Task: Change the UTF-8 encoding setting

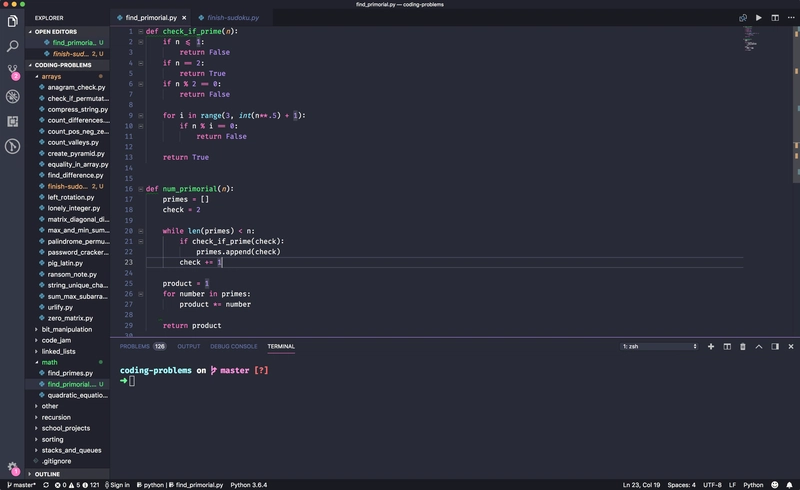Action: pyautogui.click(x=712, y=485)
